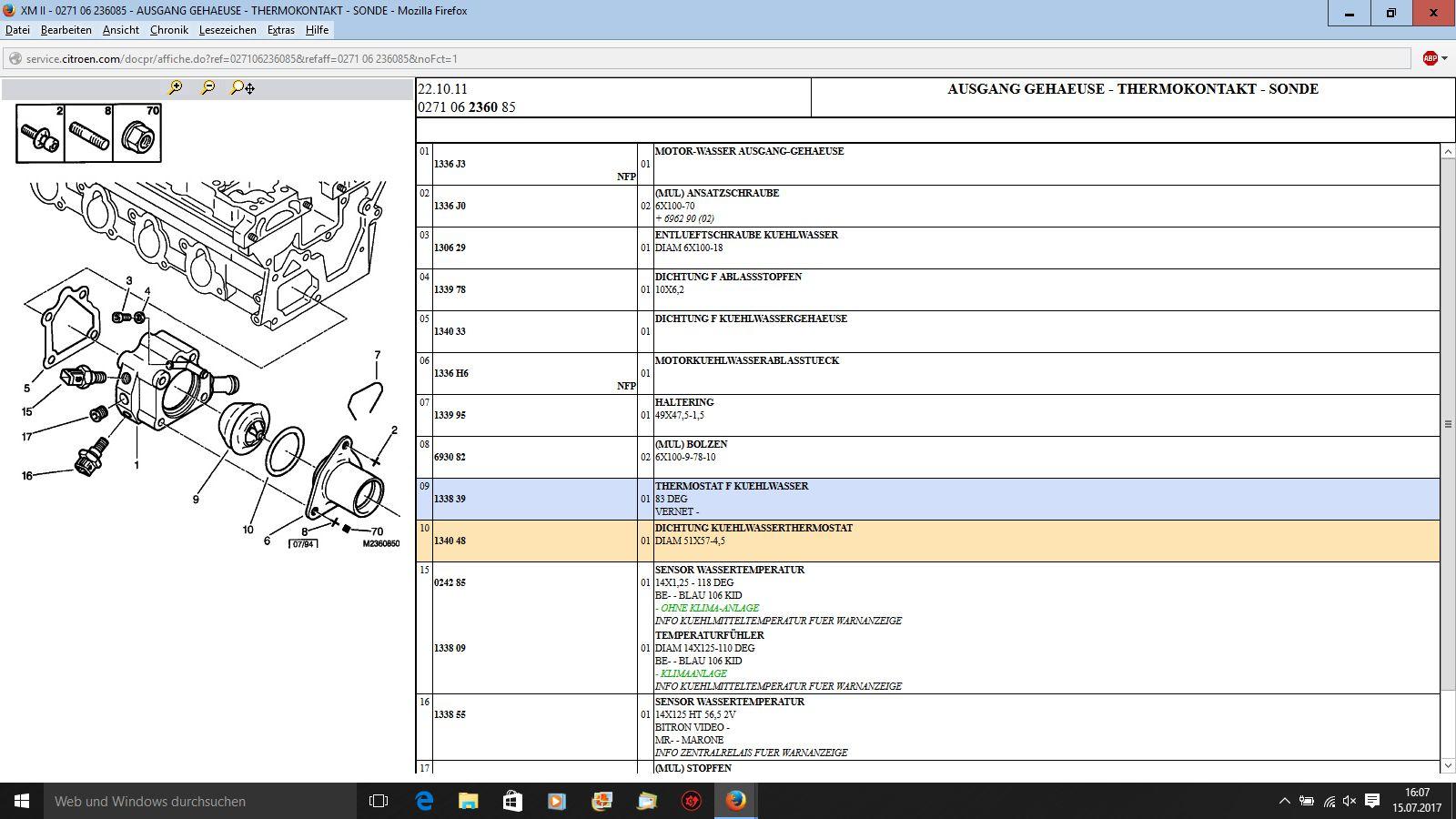Open the Adblock Plus ABP icon

(x=1430, y=58)
